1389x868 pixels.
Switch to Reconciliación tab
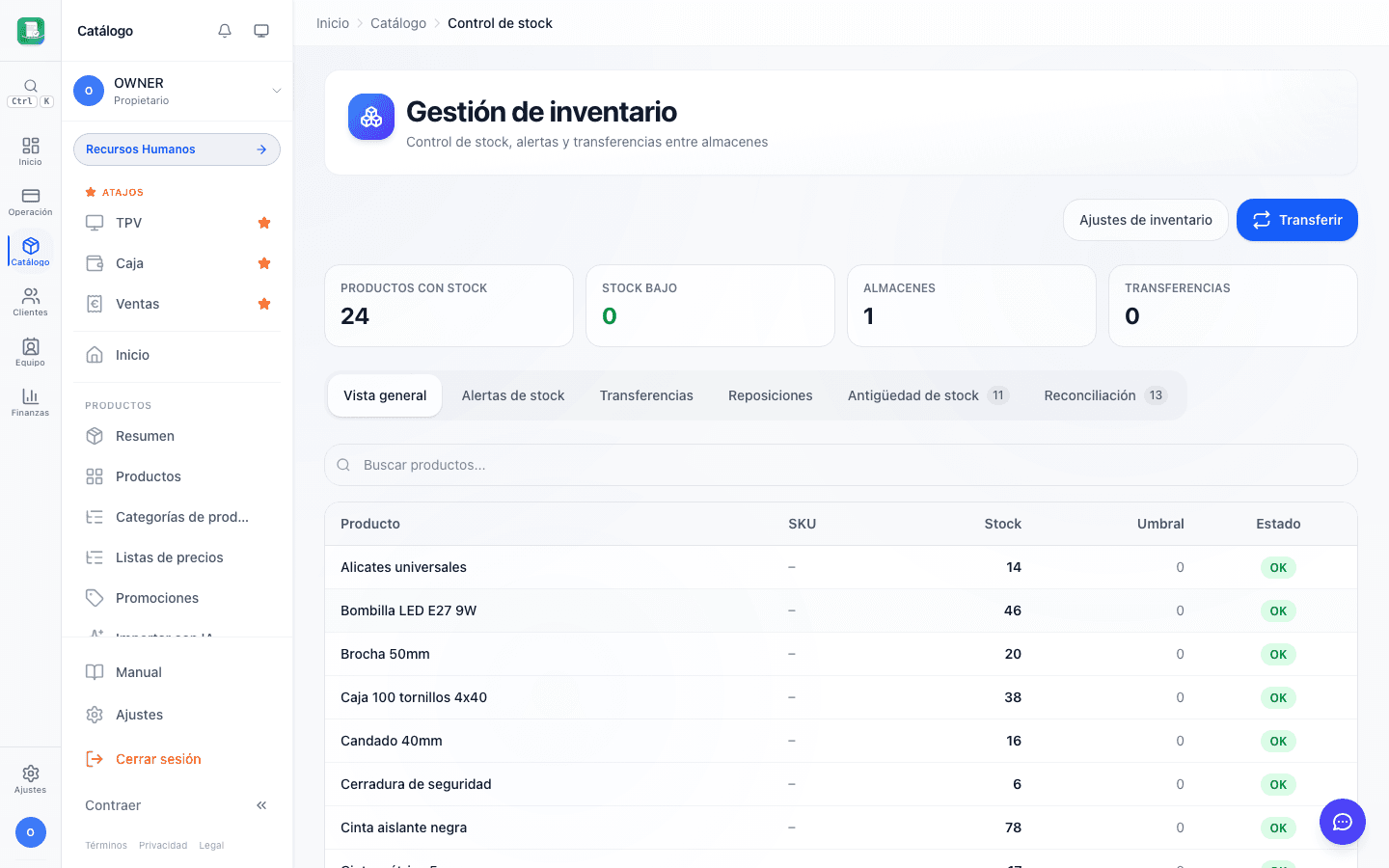1105,395
